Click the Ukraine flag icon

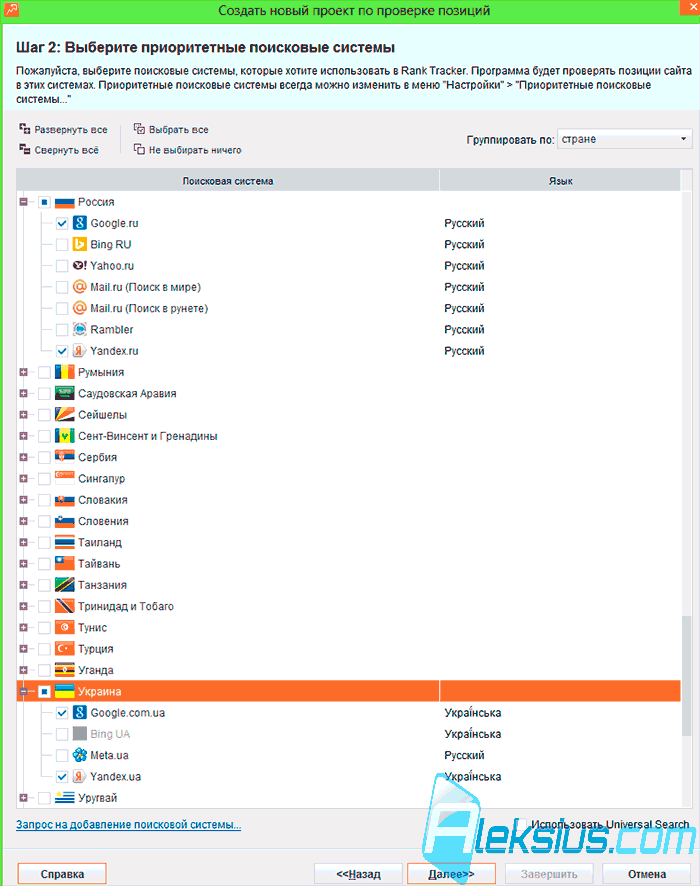point(64,692)
